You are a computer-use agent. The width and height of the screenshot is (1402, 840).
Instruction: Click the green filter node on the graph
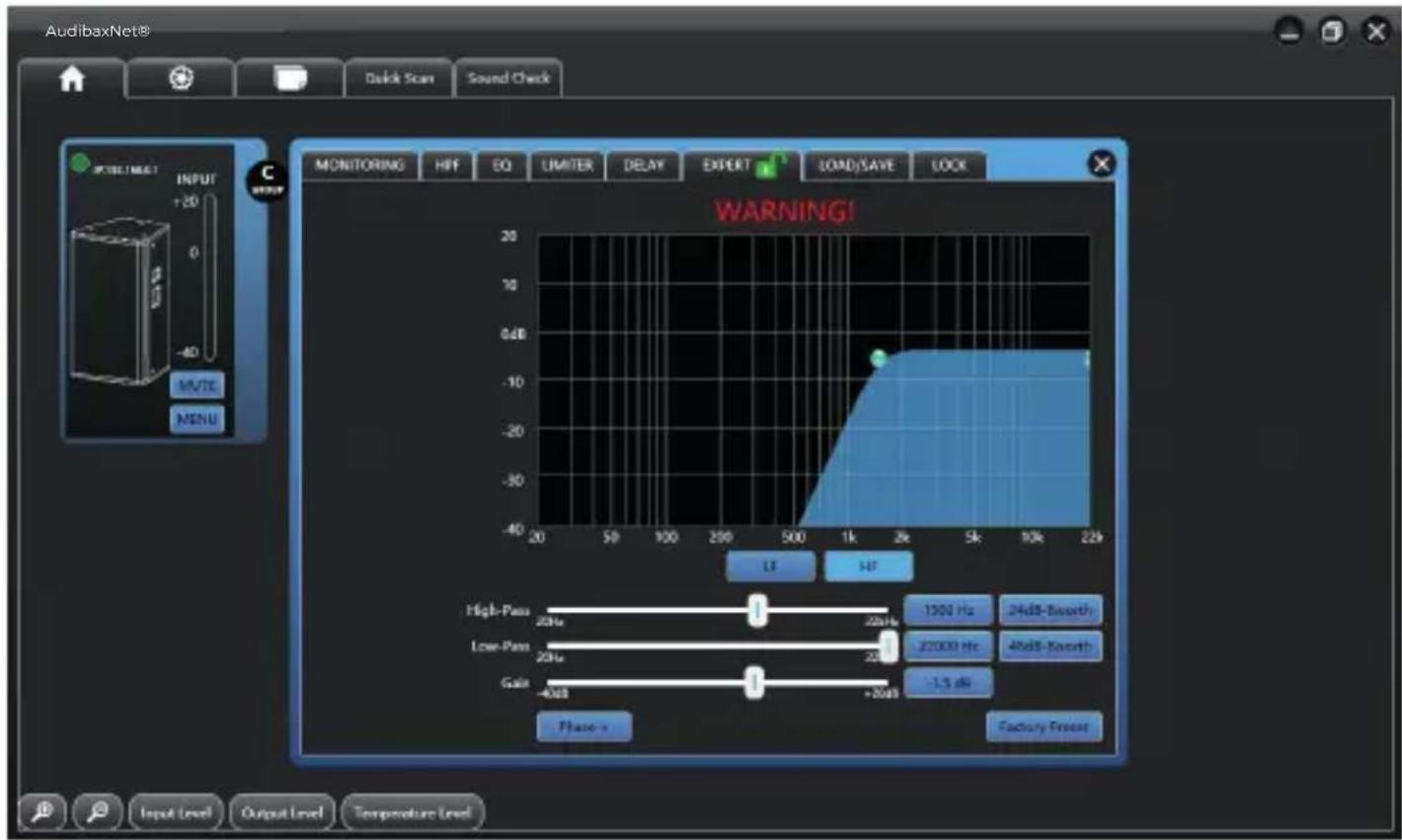[879, 357]
